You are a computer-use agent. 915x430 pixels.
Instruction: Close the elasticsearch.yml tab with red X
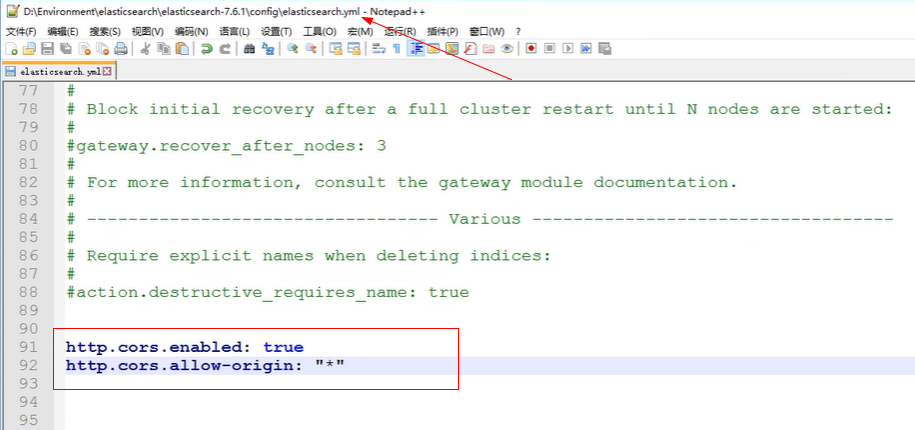point(107,72)
